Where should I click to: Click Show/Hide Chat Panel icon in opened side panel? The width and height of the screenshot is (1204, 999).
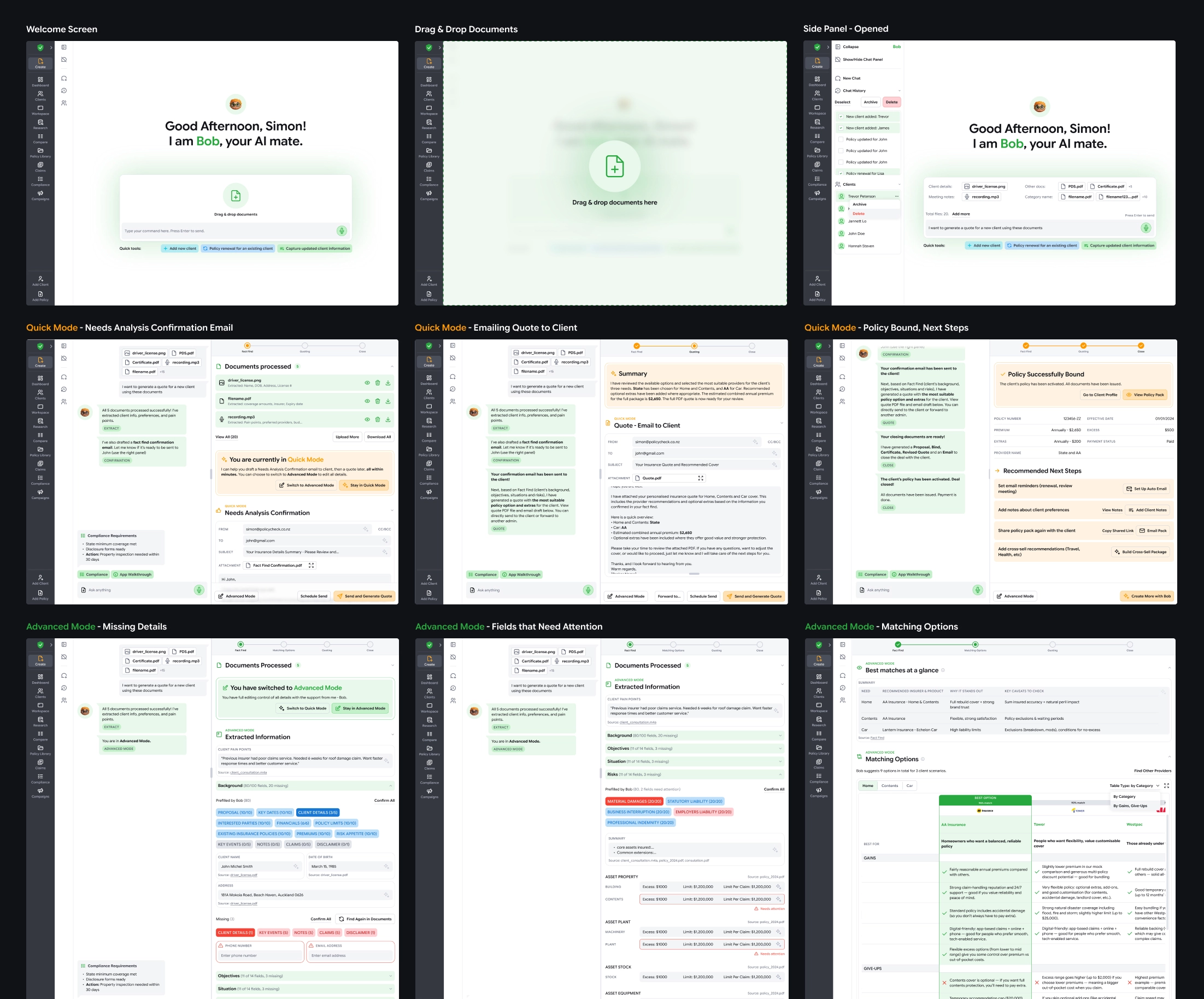(838, 60)
